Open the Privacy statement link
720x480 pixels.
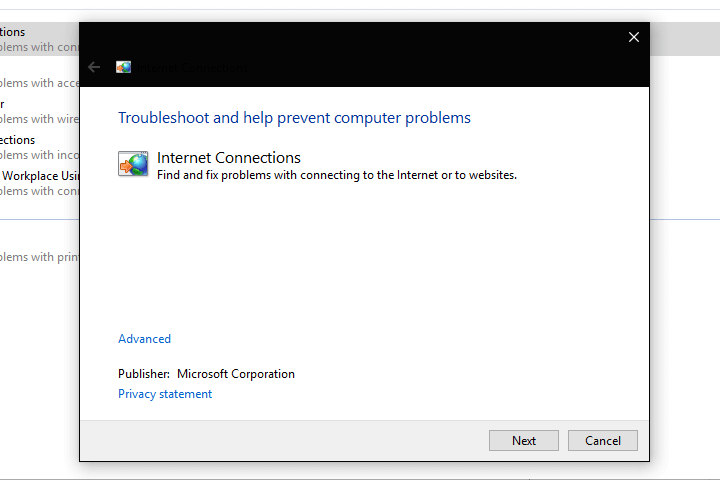click(x=165, y=394)
